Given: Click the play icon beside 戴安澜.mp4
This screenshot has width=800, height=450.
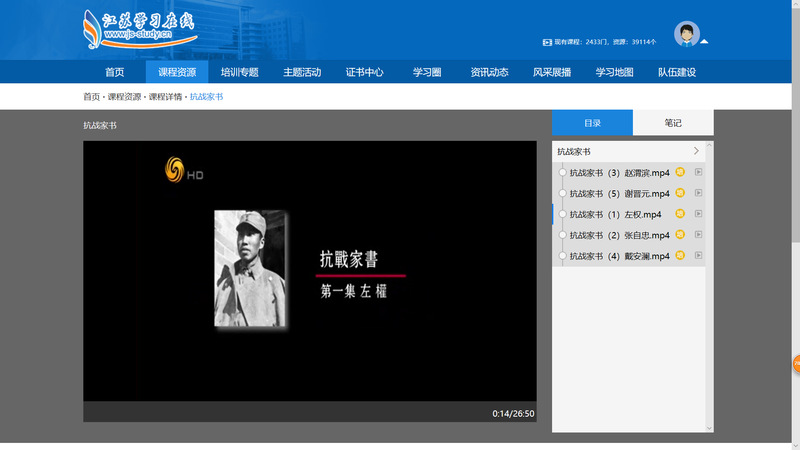Looking at the screenshot, I should (x=699, y=256).
